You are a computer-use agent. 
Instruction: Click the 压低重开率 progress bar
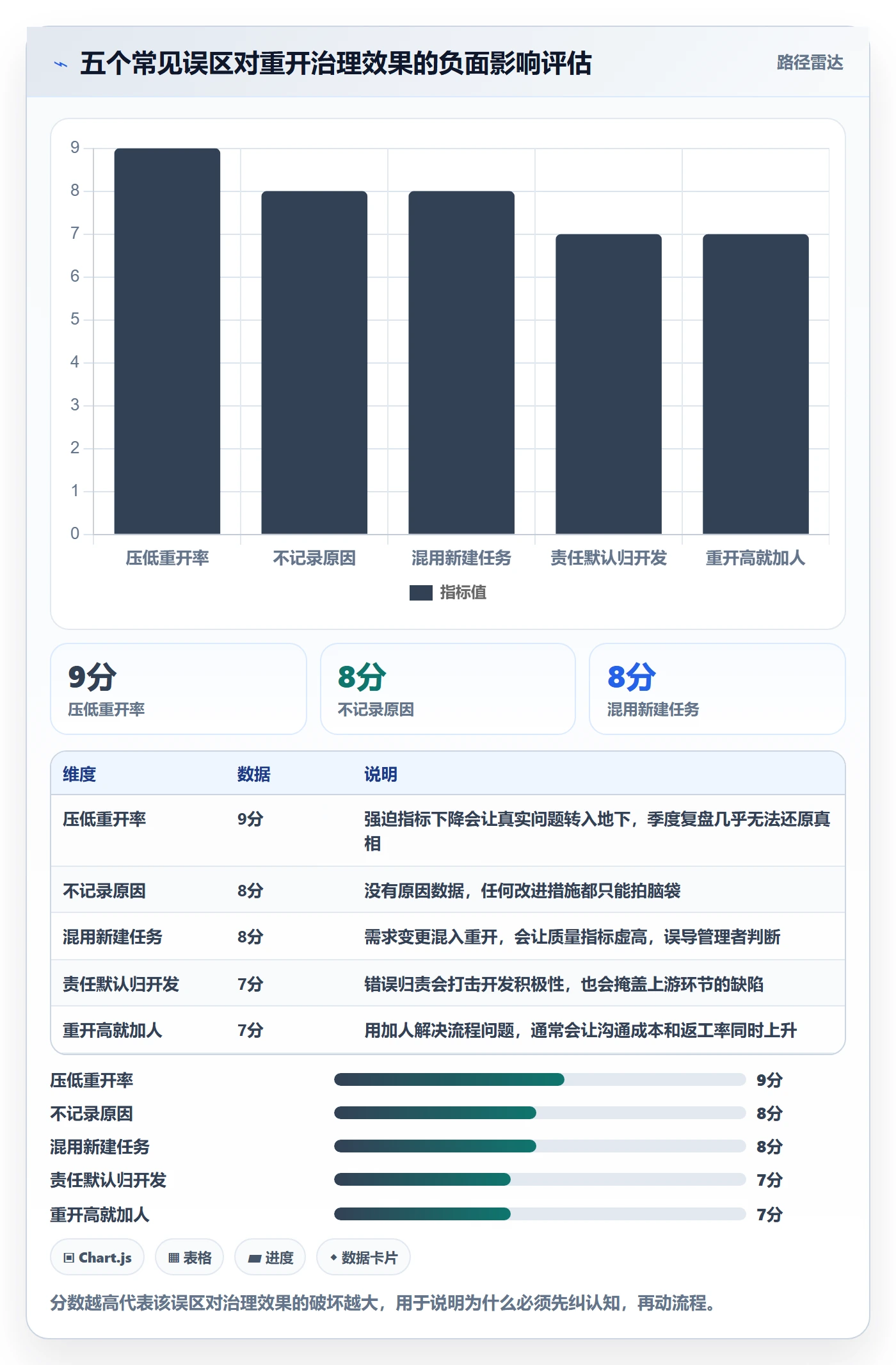[x=540, y=1080]
